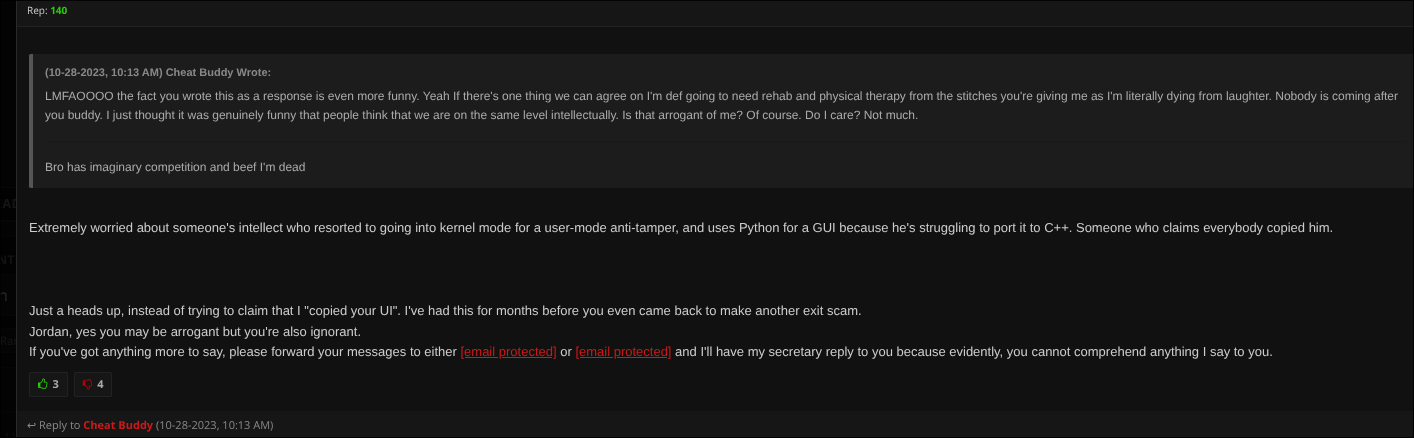Click the quote header date (10-28-2023, 10:13 AM)

pos(103,72)
